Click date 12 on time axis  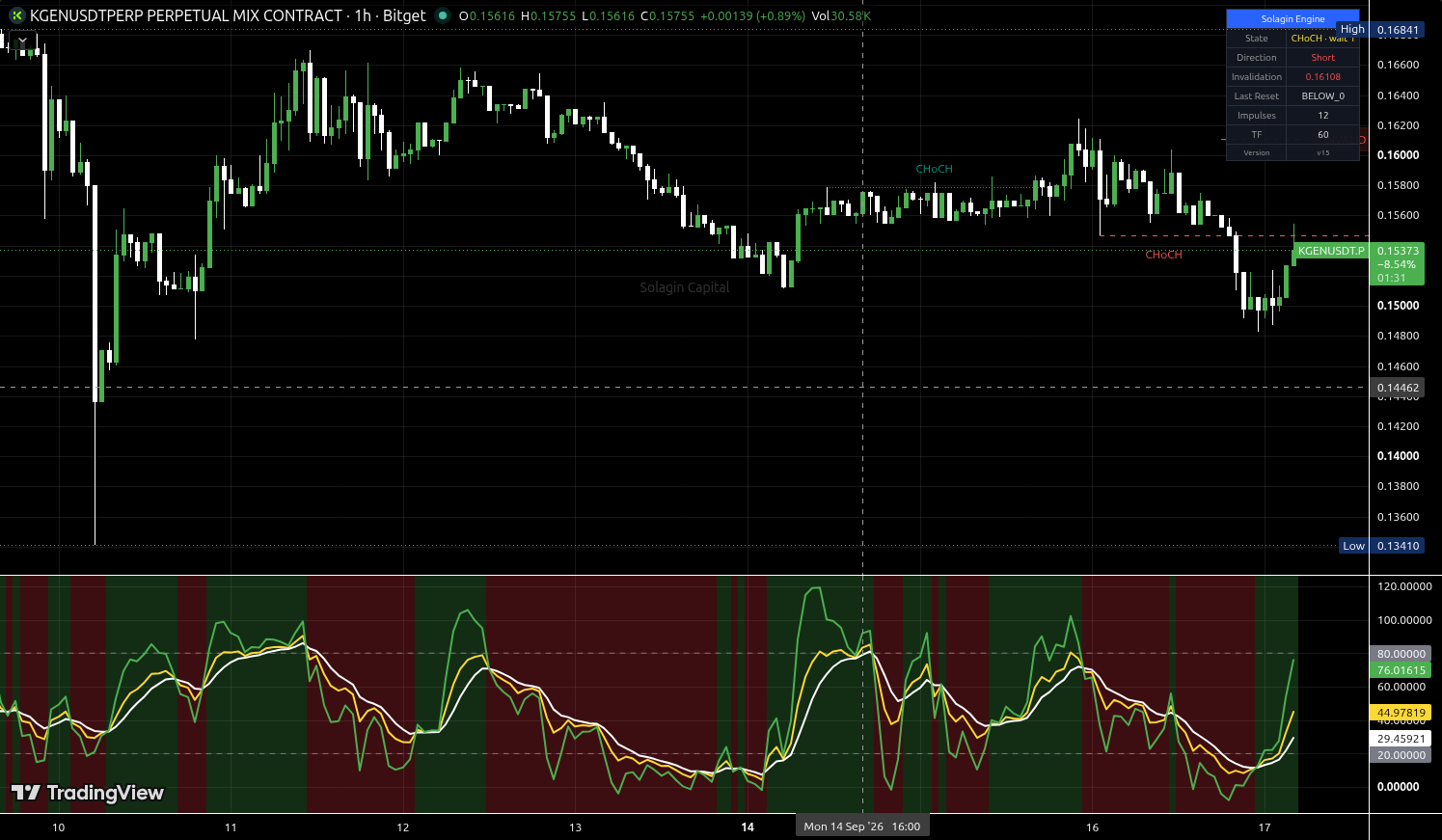click(403, 827)
